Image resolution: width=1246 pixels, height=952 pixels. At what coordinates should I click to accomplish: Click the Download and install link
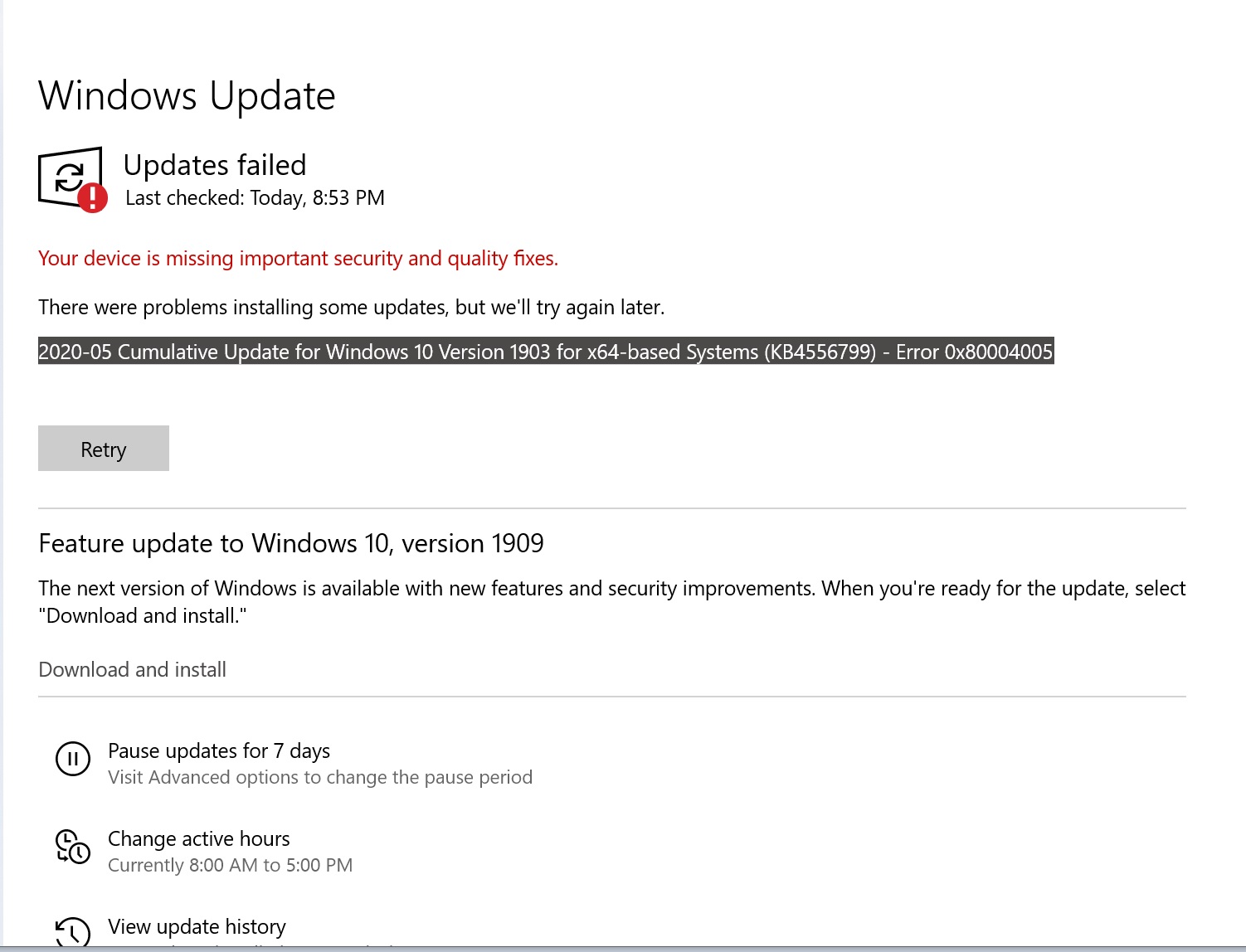click(x=133, y=669)
